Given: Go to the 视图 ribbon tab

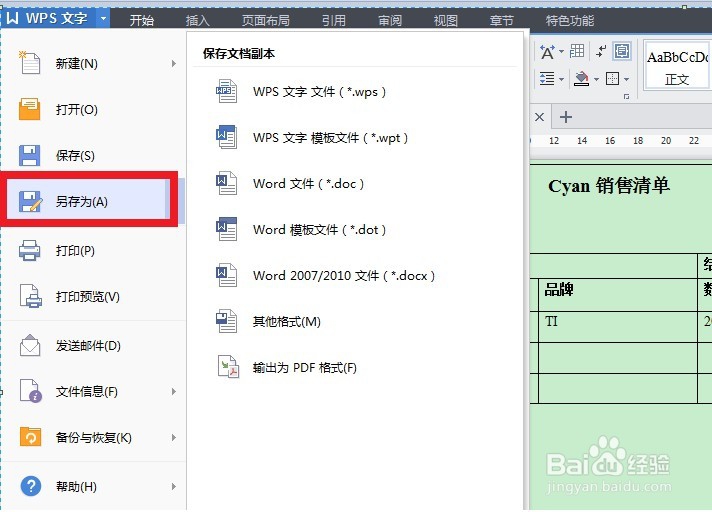Looking at the screenshot, I should tap(445, 20).
